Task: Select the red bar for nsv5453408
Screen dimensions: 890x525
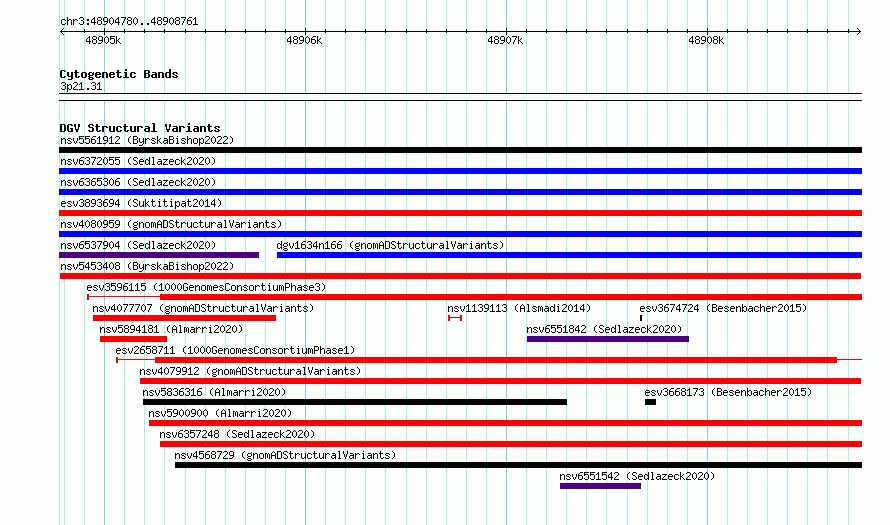Action: (460, 276)
